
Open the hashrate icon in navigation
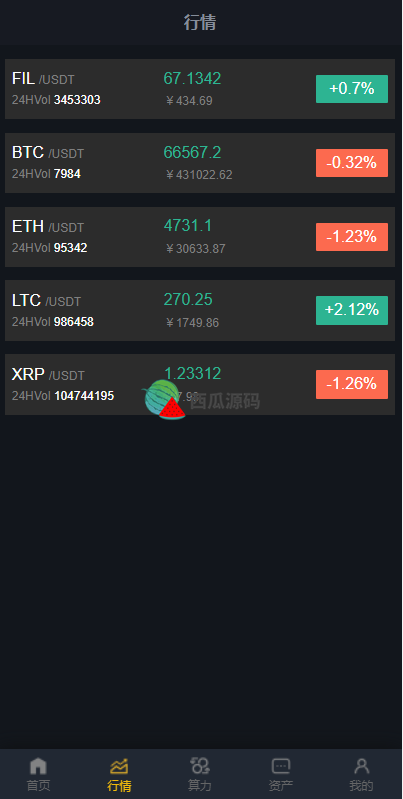[200, 765]
